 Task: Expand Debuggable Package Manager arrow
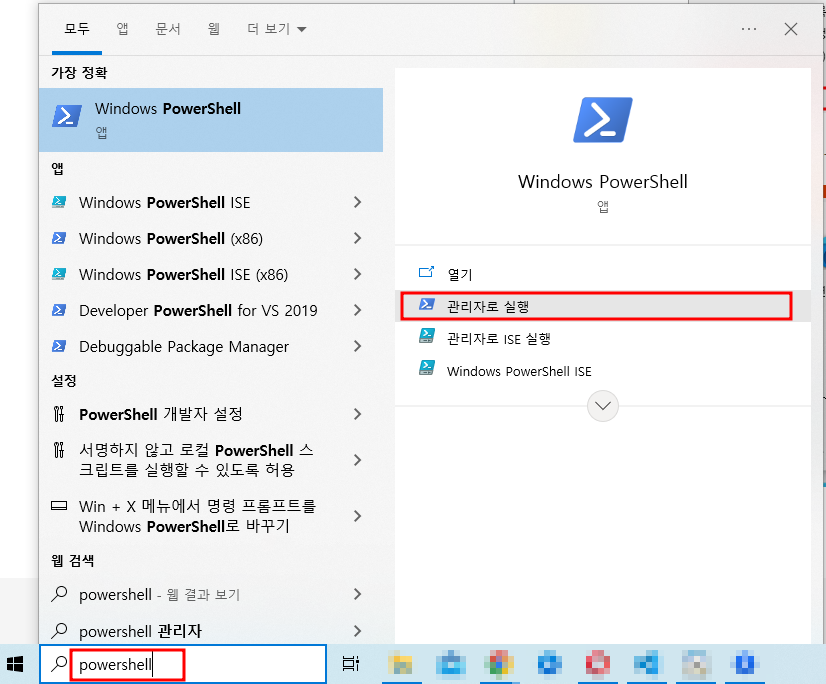click(x=358, y=346)
